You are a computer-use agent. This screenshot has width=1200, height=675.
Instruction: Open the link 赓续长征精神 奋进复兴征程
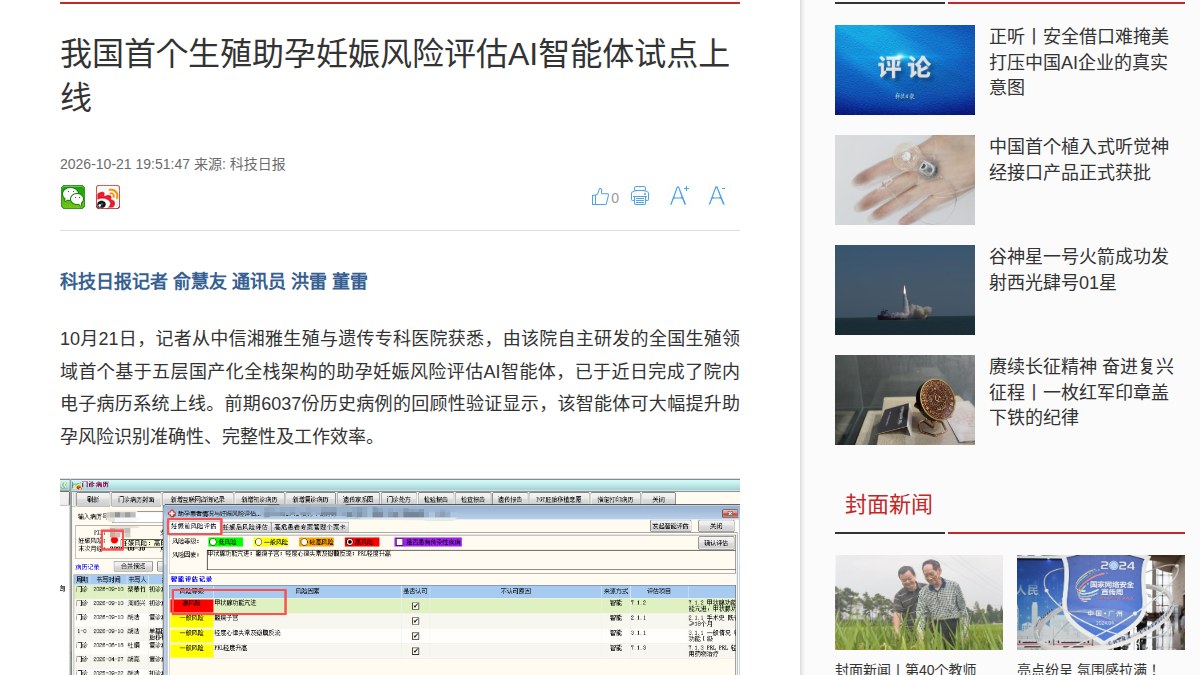tap(1082, 392)
